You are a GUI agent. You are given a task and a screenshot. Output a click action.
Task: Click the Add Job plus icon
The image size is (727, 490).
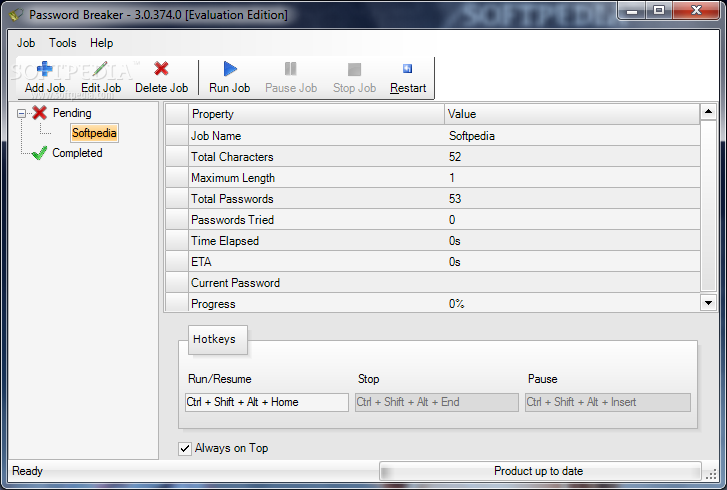coord(45,69)
